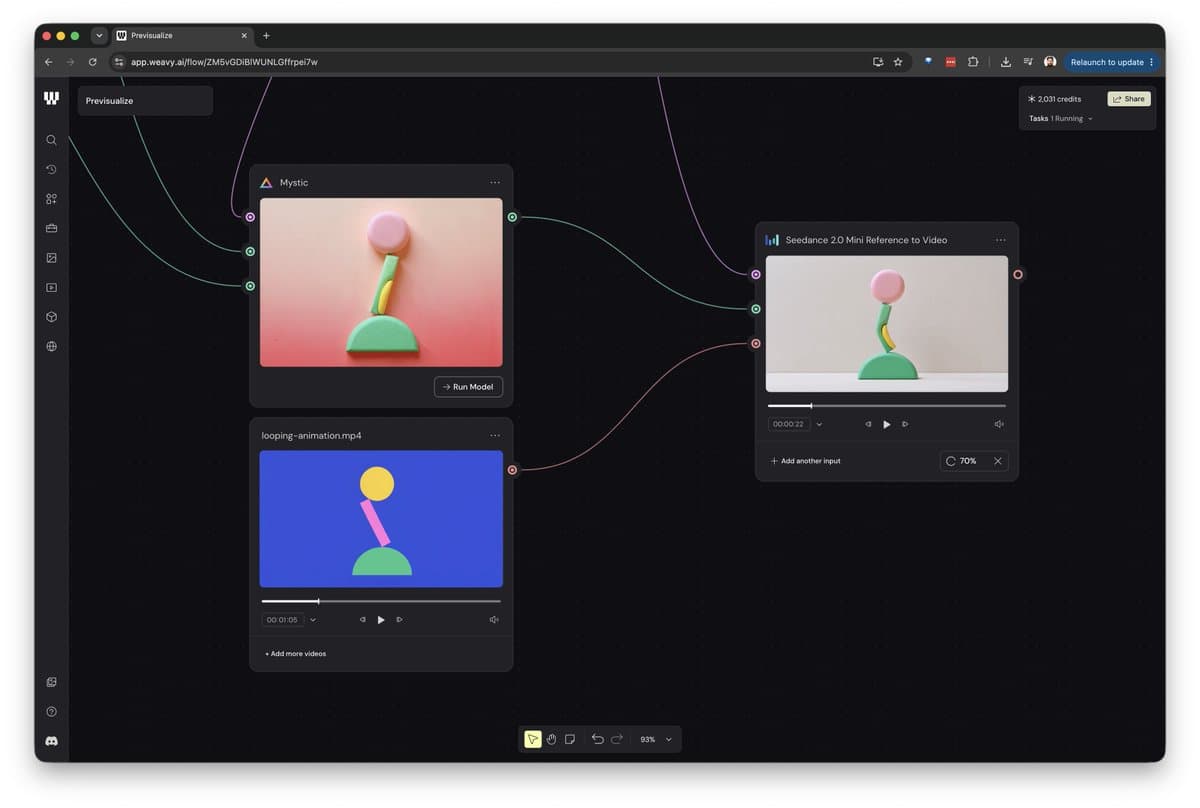
Task: Click the Previsualize project name field
Action: click(x=145, y=101)
